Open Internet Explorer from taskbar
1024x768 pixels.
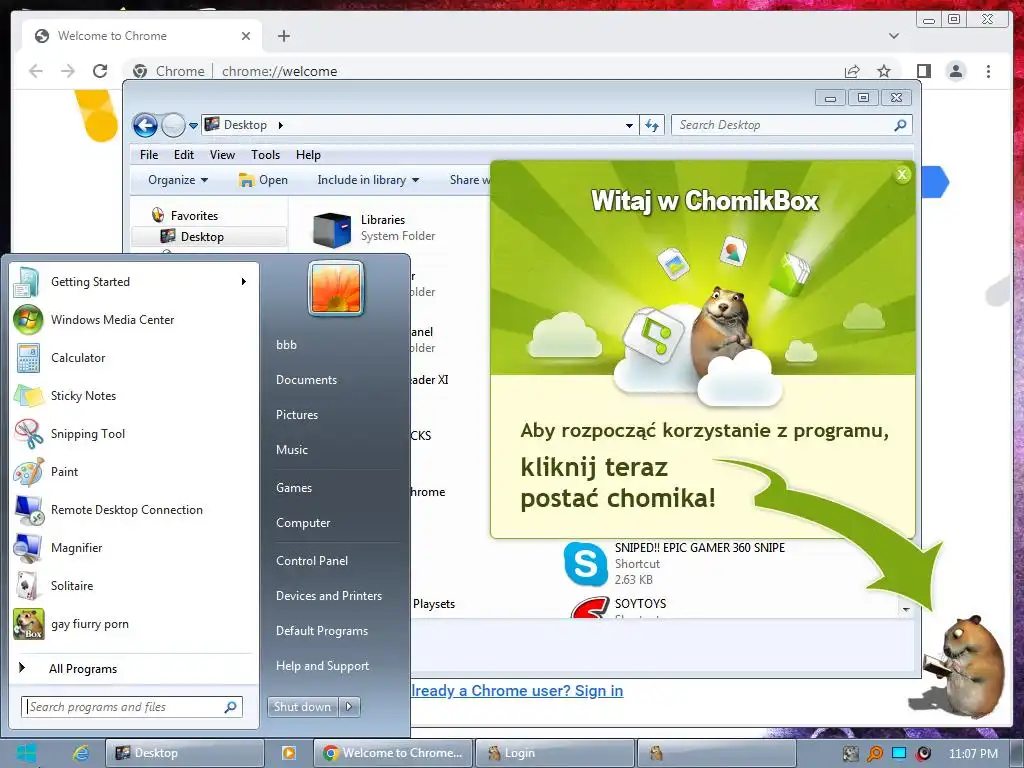point(80,753)
